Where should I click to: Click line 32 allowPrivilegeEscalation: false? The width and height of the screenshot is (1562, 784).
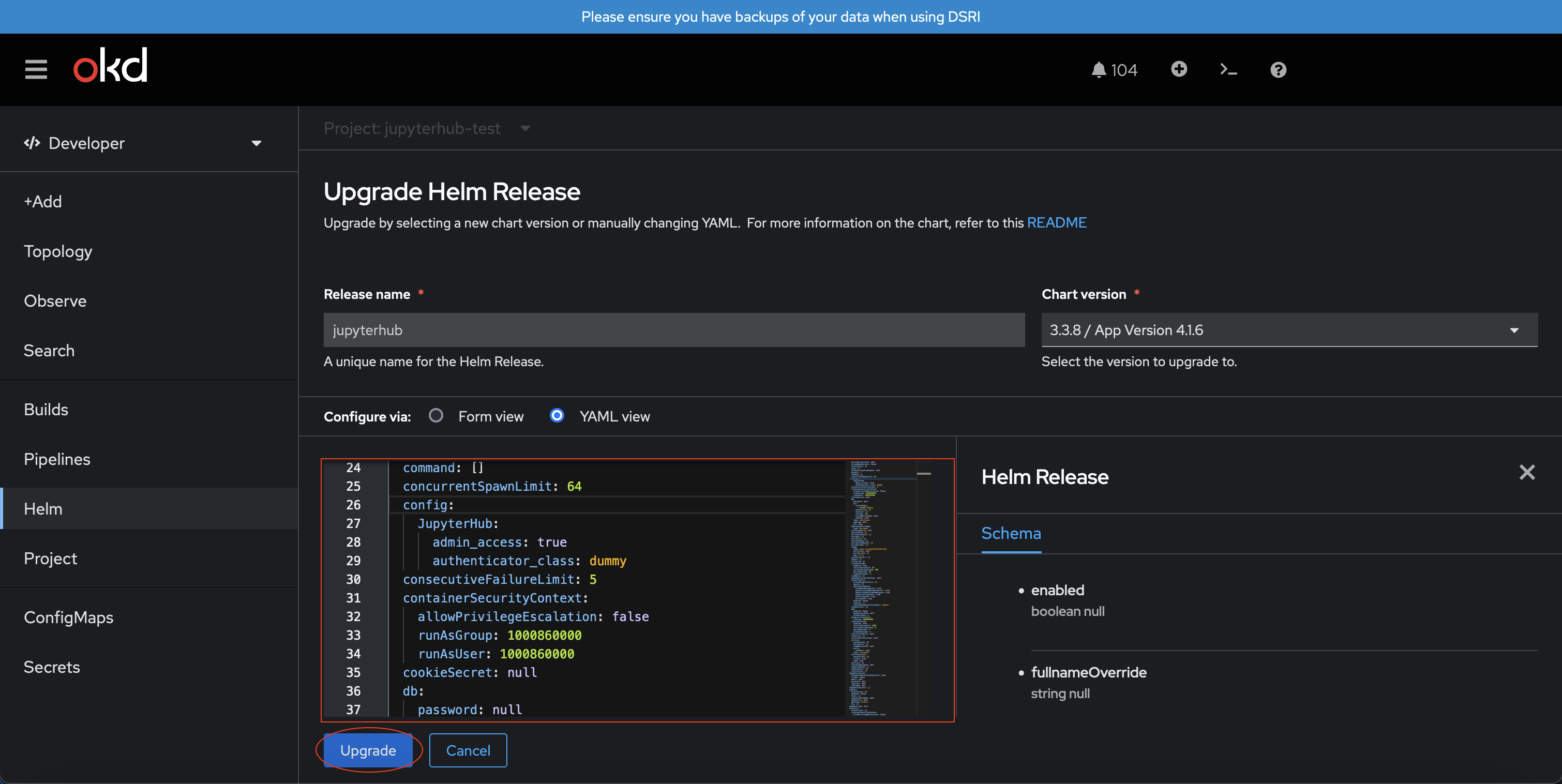click(x=533, y=616)
